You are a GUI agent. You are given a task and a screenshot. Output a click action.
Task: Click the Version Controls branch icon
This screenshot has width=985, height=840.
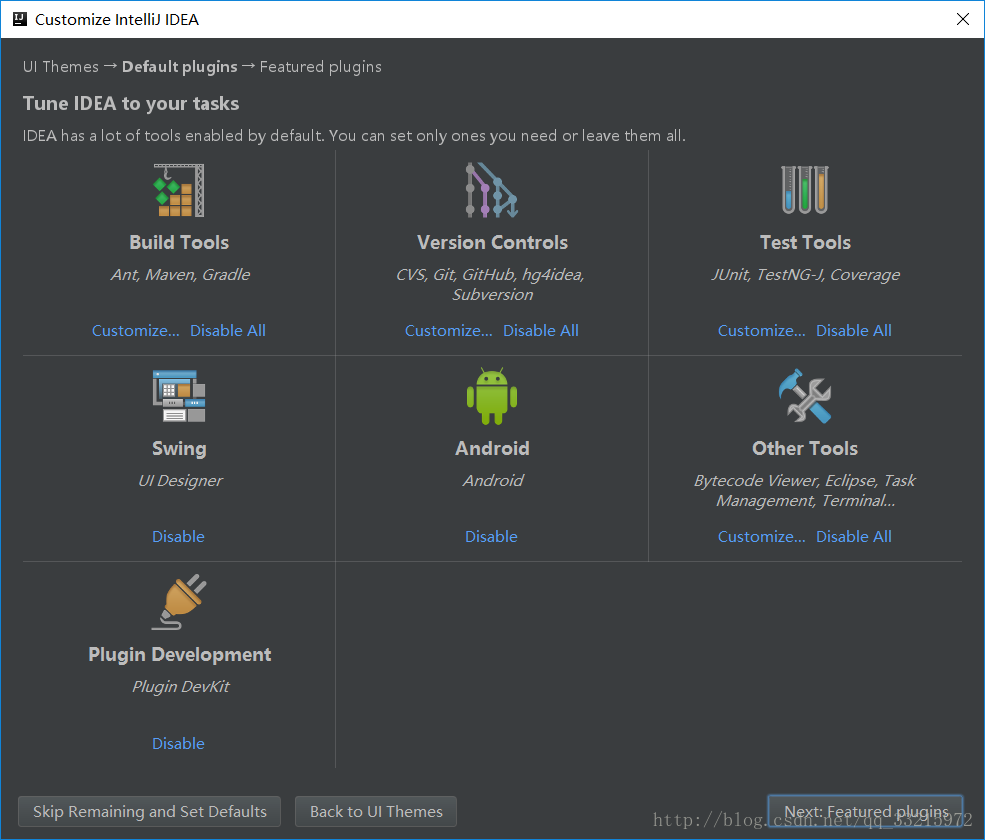point(492,190)
